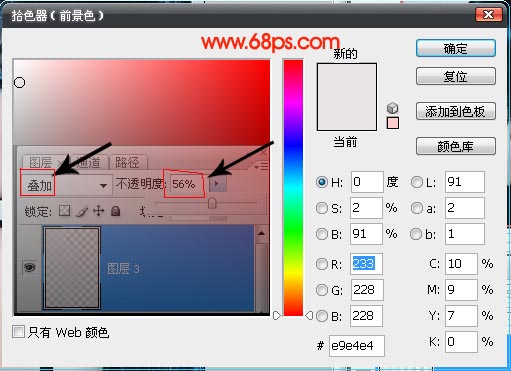Select the G green radio button
Image resolution: width=511 pixels, height=371 pixels.
(322, 290)
